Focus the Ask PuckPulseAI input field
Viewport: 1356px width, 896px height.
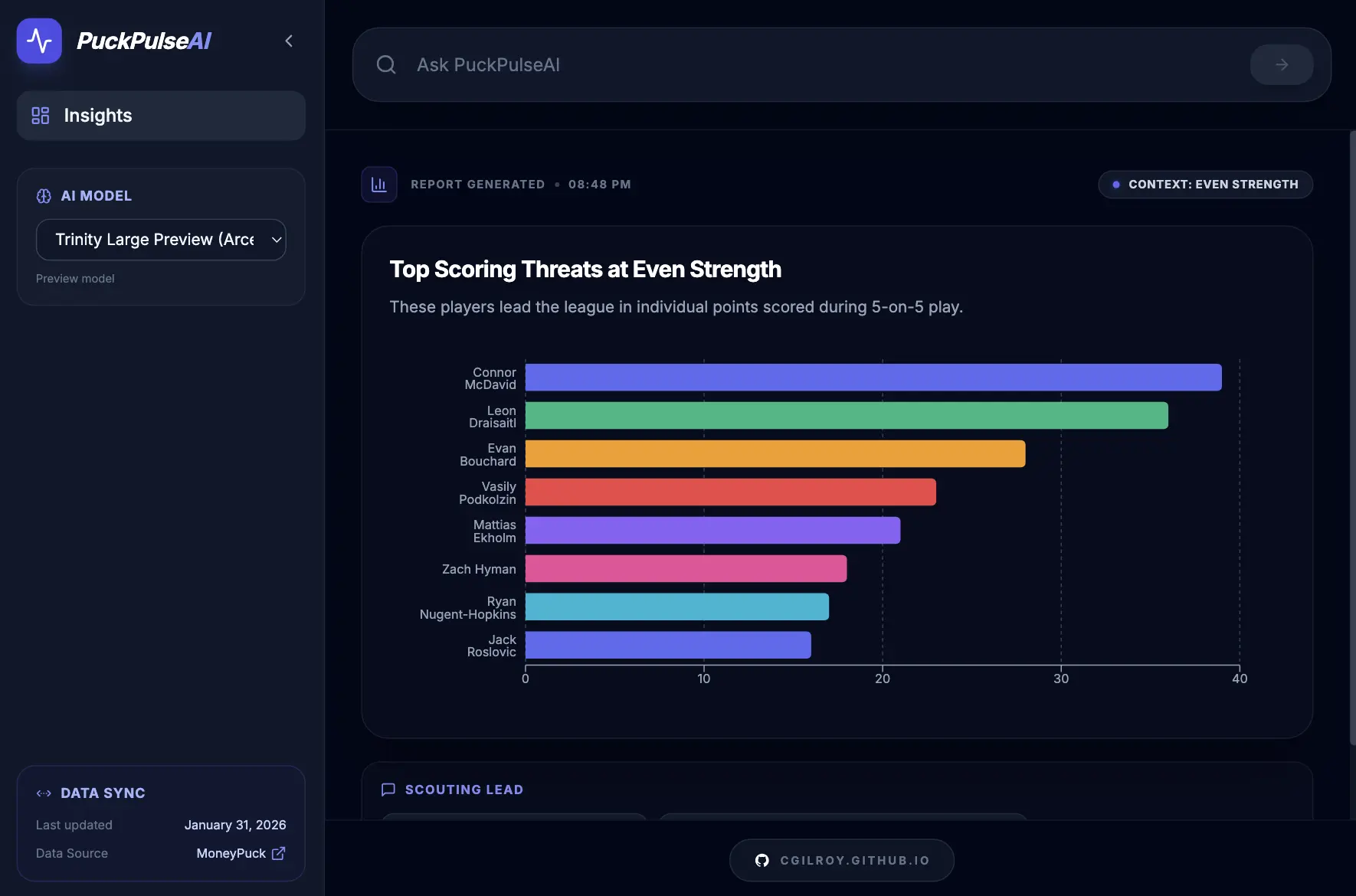(x=827, y=65)
